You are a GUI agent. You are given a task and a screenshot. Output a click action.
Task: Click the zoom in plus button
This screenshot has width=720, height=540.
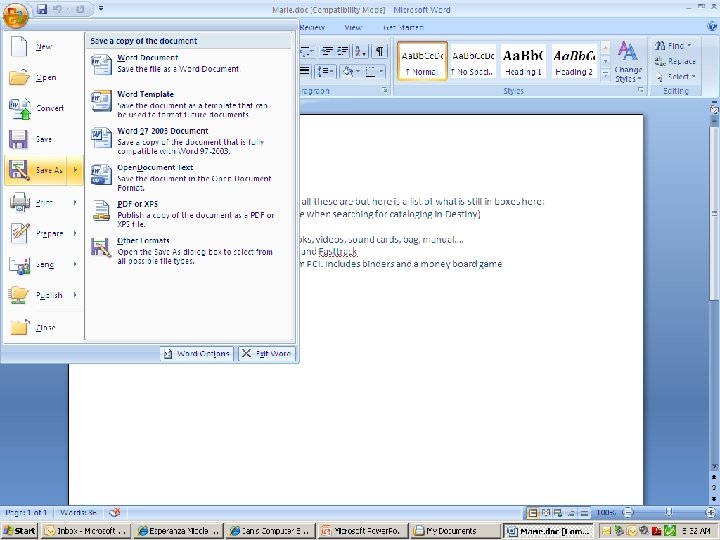coord(711,512)
